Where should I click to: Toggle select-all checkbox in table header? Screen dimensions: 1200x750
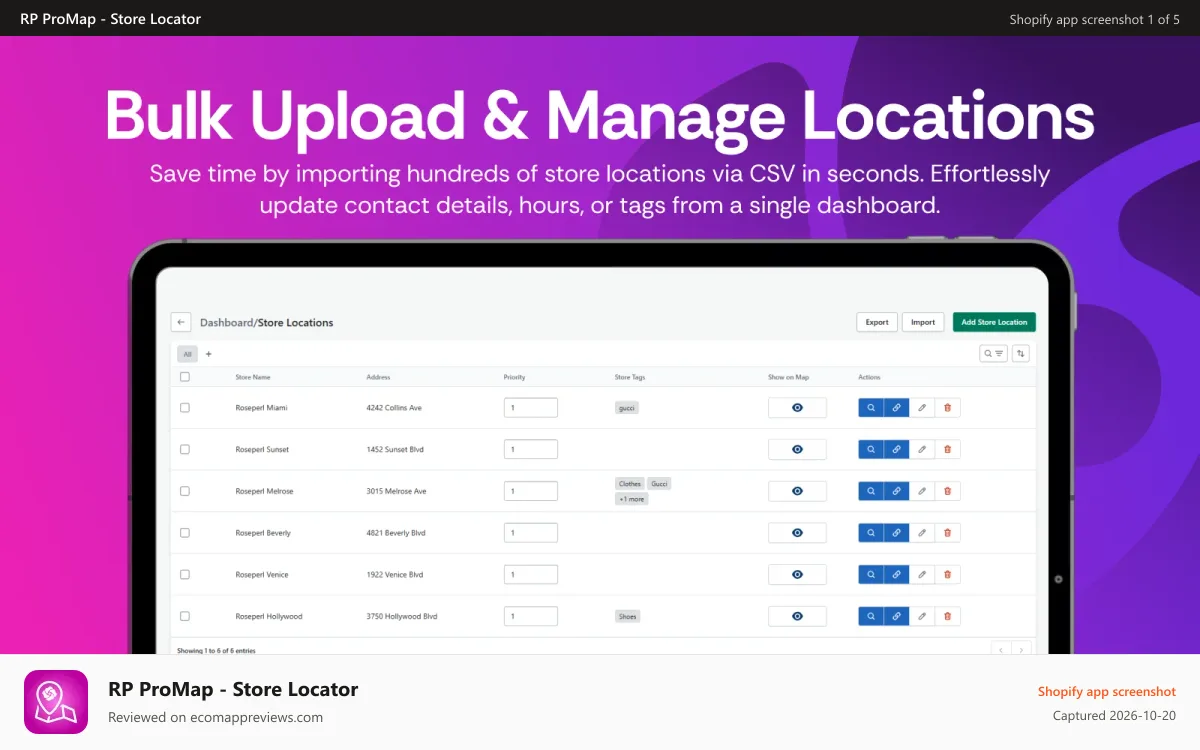185,377
